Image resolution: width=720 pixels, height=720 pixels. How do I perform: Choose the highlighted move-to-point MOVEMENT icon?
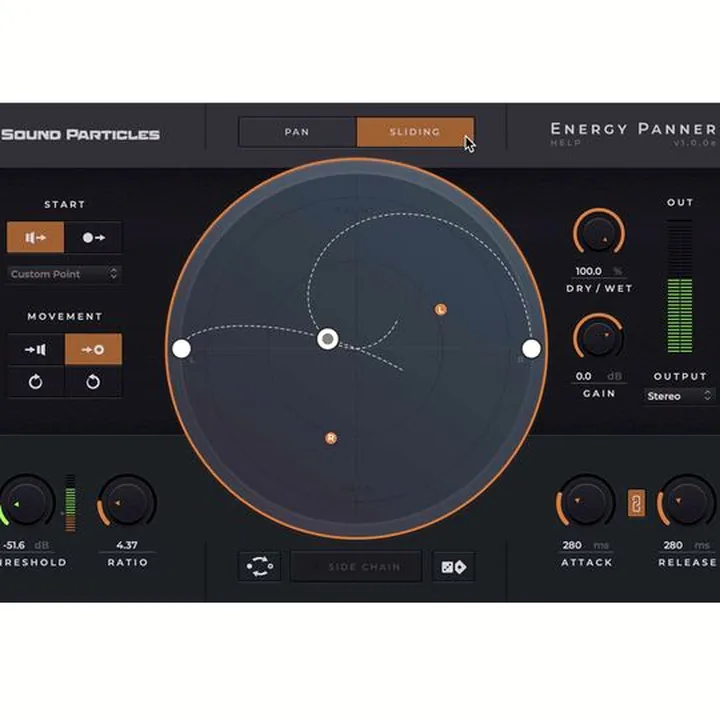(93, 350)
